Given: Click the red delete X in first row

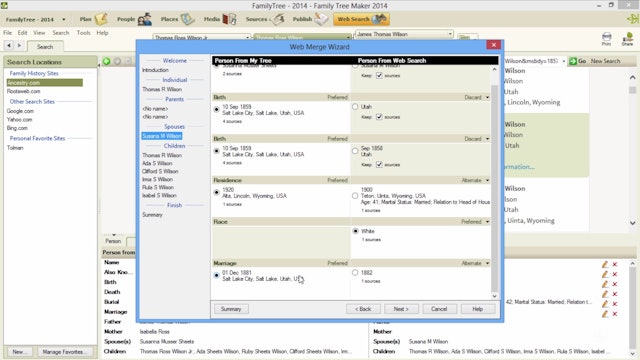Looking at the screenshot, I should tap(615, 264).
